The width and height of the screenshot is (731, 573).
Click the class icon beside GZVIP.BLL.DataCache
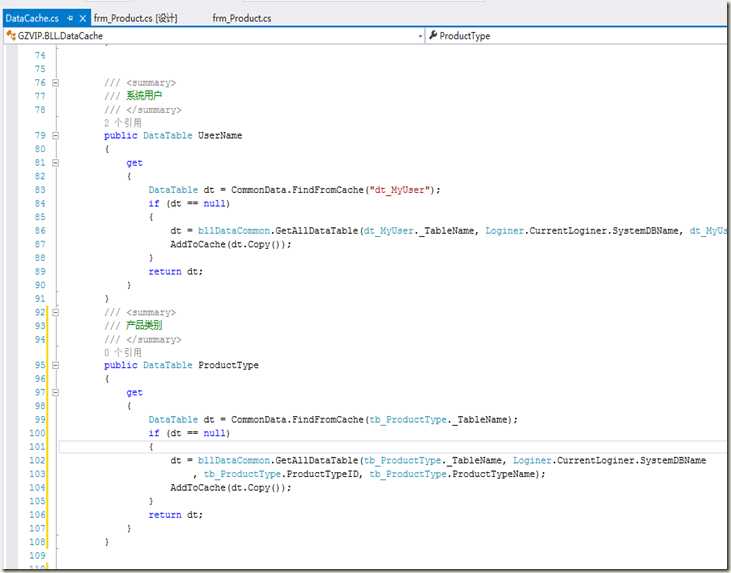pyautogui.click(x=10, y=36)
